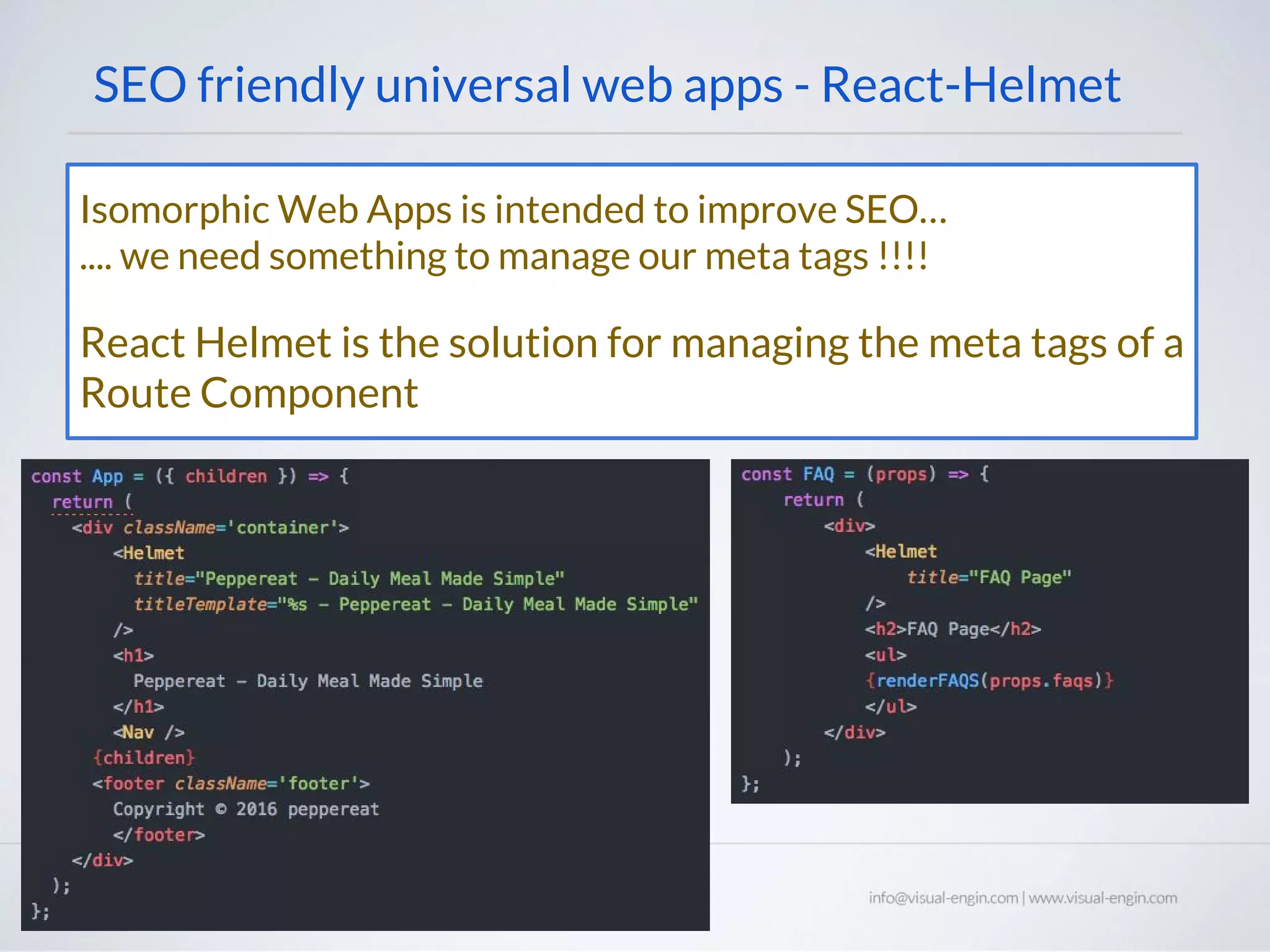
Task: Click the div className='container' line
Action: pos(210,528)
